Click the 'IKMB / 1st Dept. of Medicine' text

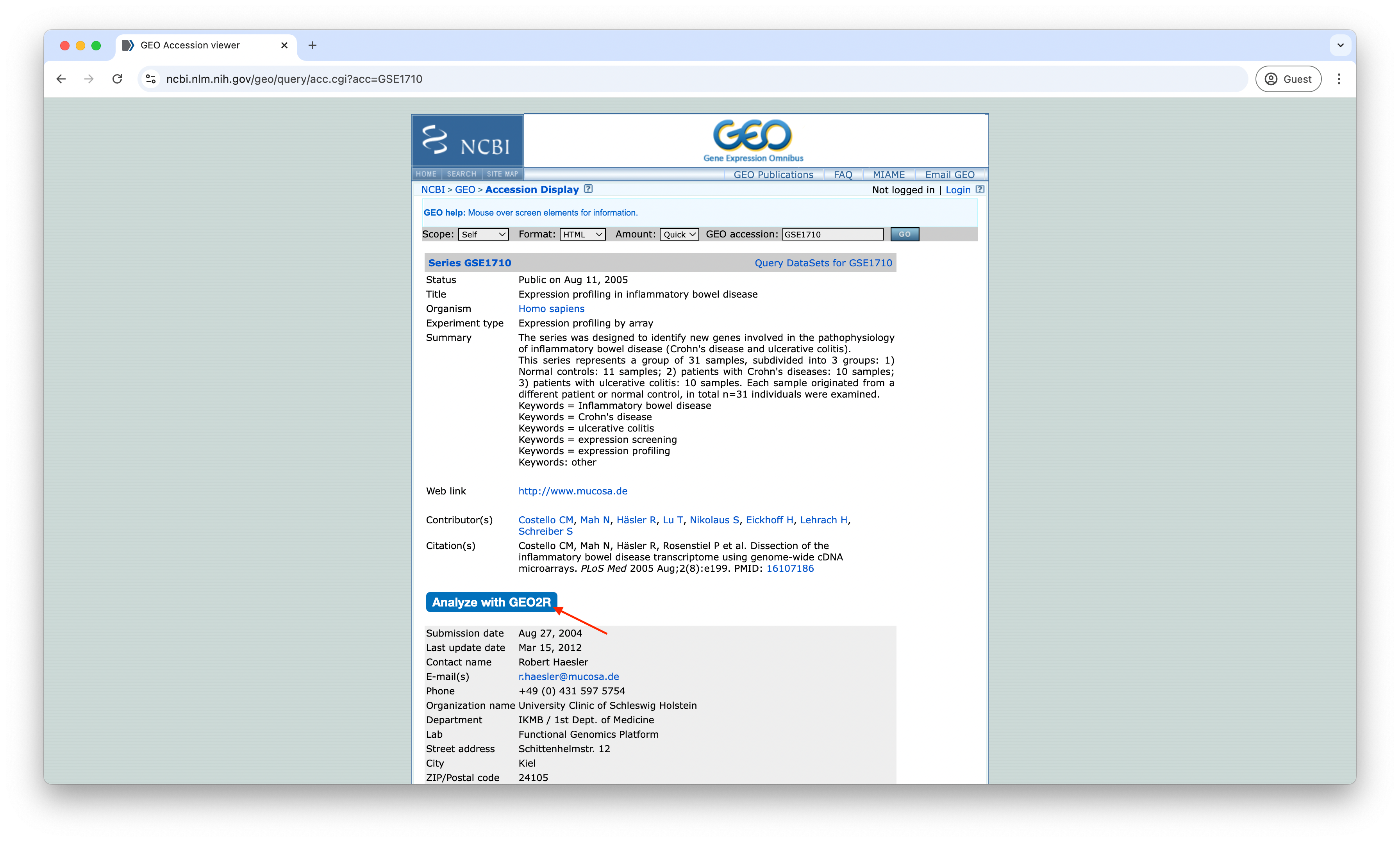click(x=586, y=720)
